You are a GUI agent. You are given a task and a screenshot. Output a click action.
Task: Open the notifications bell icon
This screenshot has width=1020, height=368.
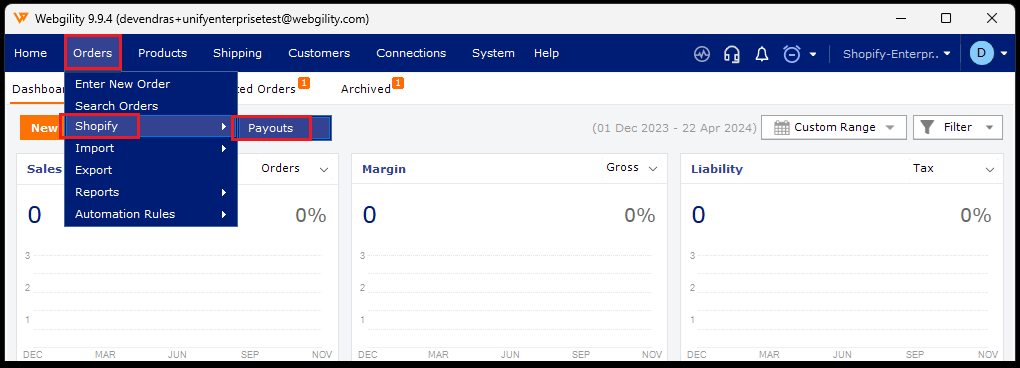pyautogui.click(x=762, y=54)
